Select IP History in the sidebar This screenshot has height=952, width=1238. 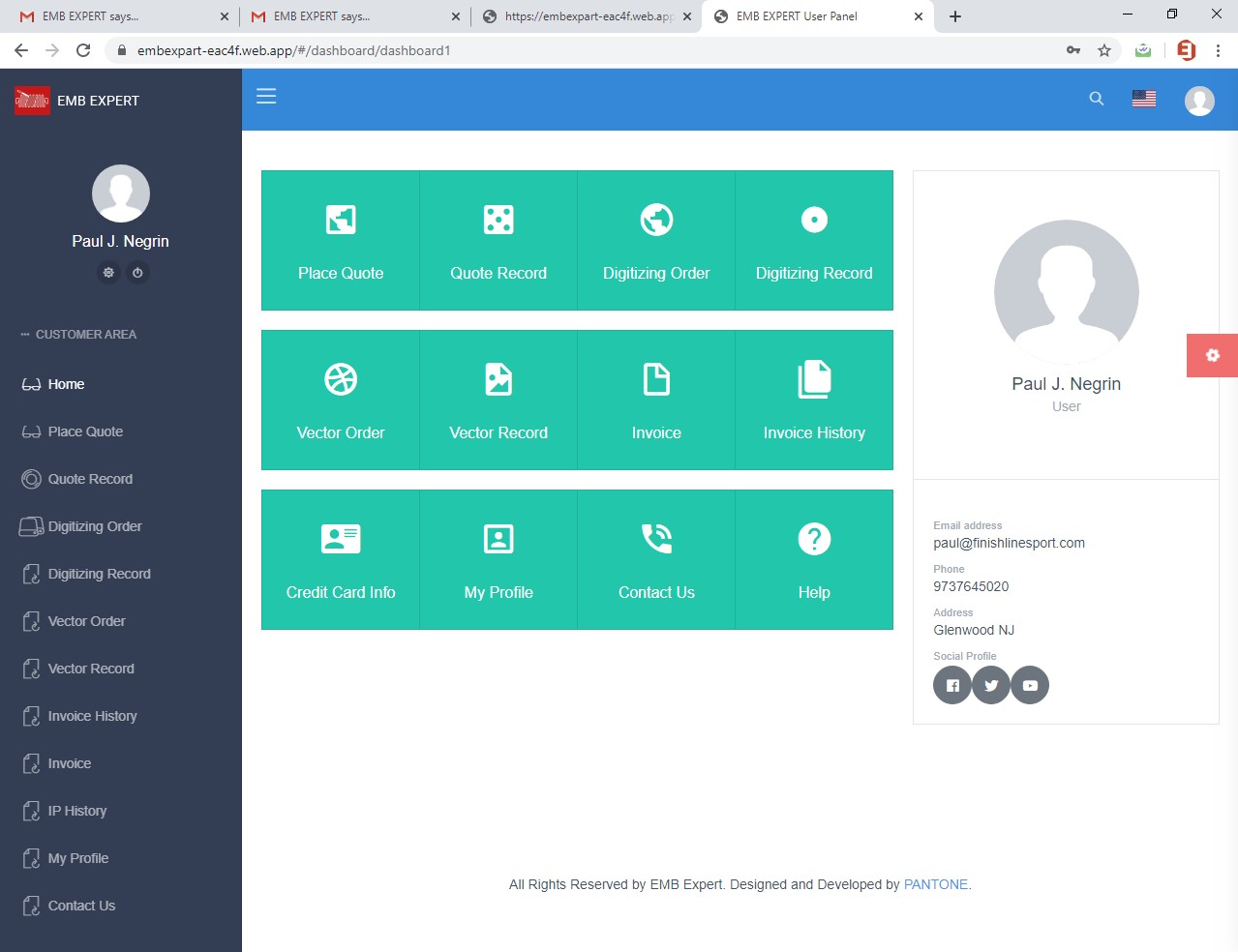click(77, 811)
